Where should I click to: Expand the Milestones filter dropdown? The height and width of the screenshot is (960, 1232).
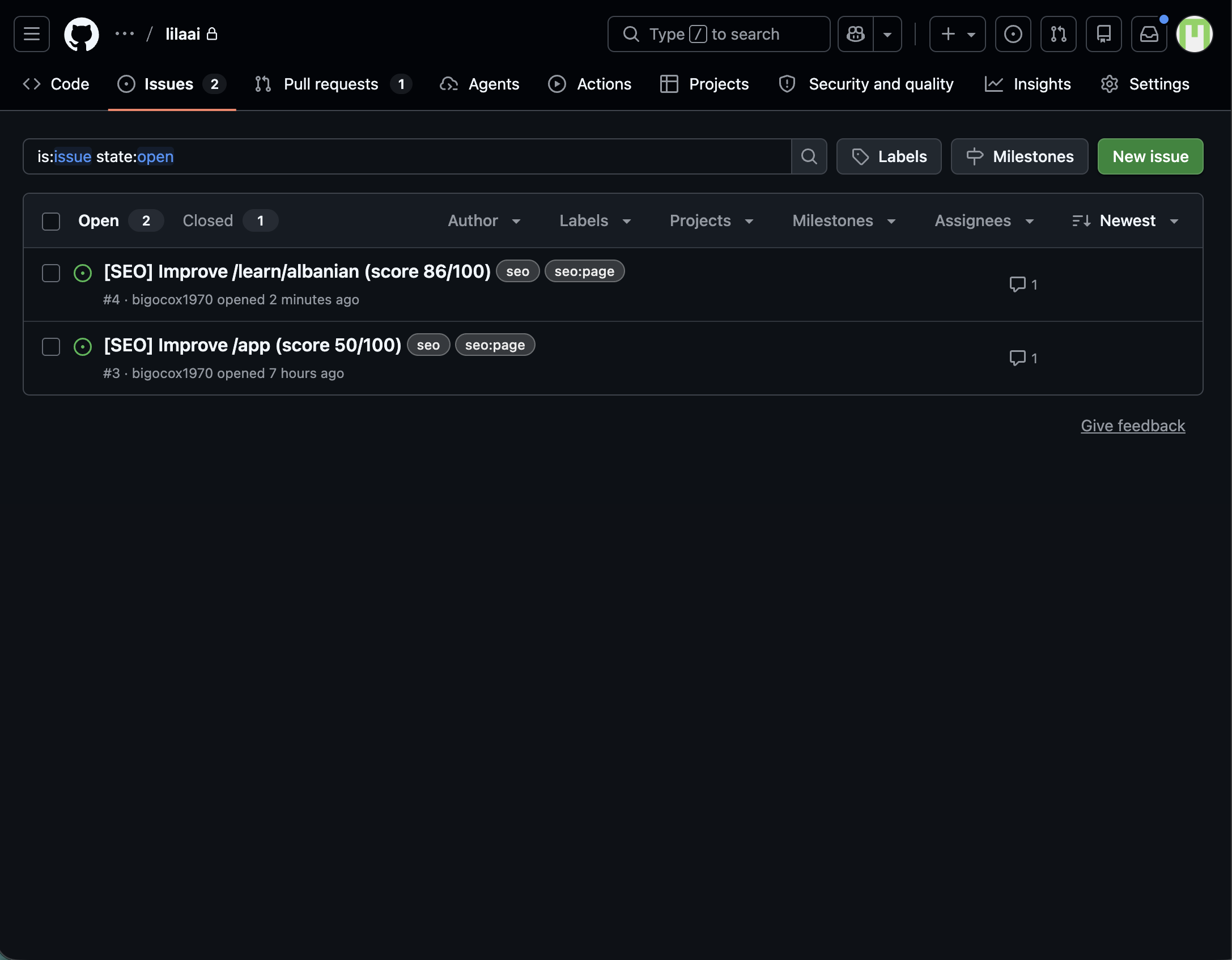click(844, 221)
